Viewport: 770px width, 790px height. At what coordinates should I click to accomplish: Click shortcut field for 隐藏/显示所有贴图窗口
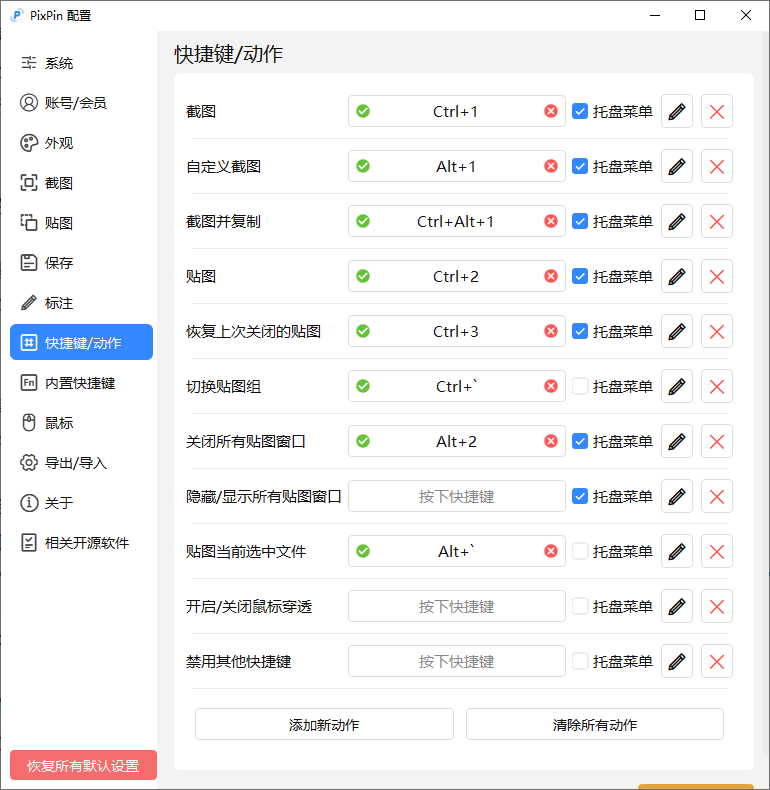pyautogui.click(x=457, y=496)
